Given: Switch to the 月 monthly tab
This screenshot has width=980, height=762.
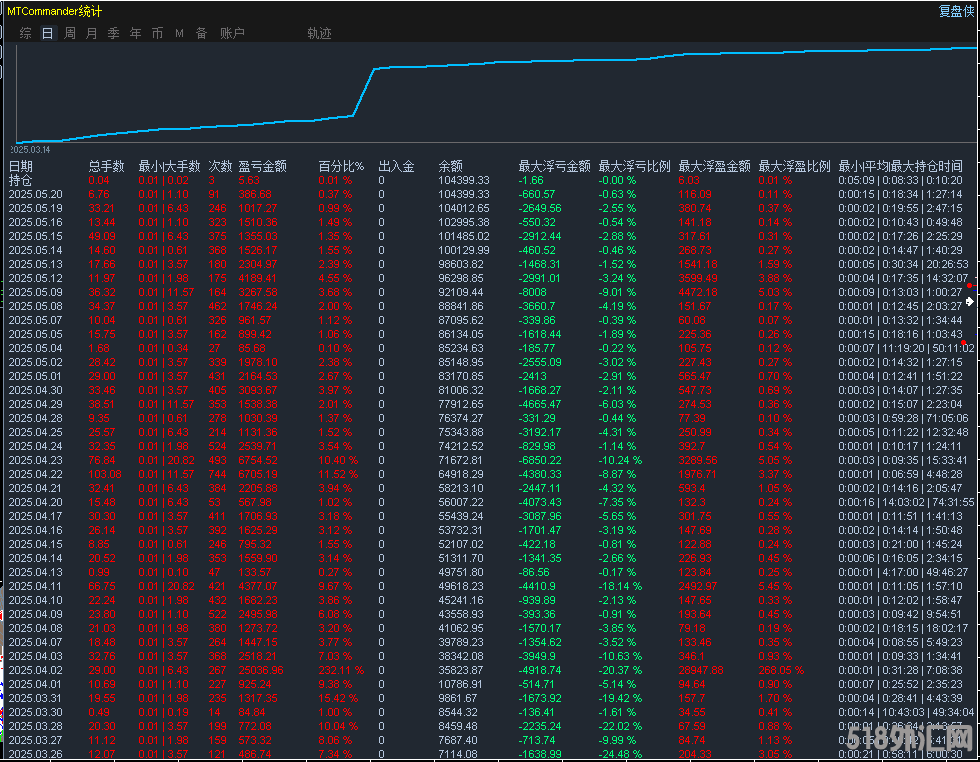Looking at the screenshot, I should coord(91,33).
